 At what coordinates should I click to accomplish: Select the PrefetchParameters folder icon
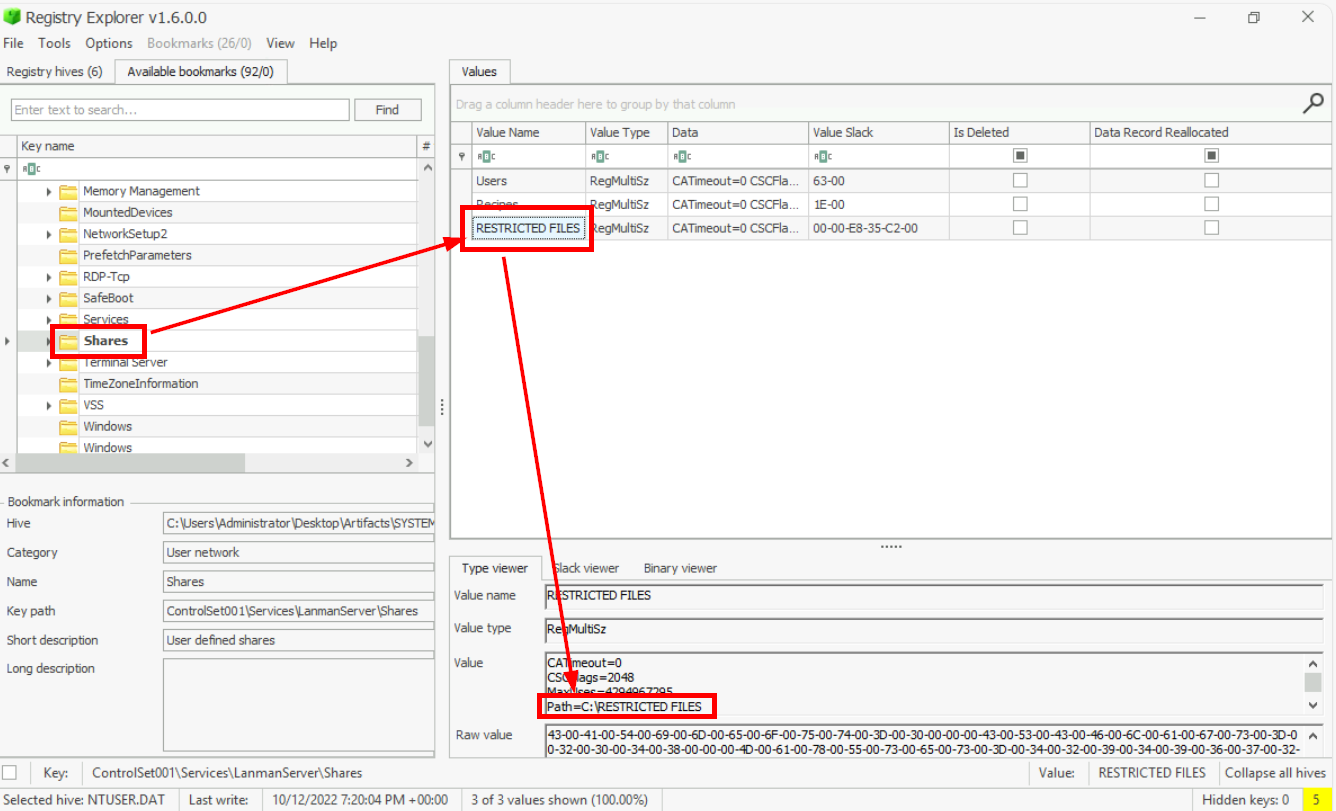(x=68, y=255)
